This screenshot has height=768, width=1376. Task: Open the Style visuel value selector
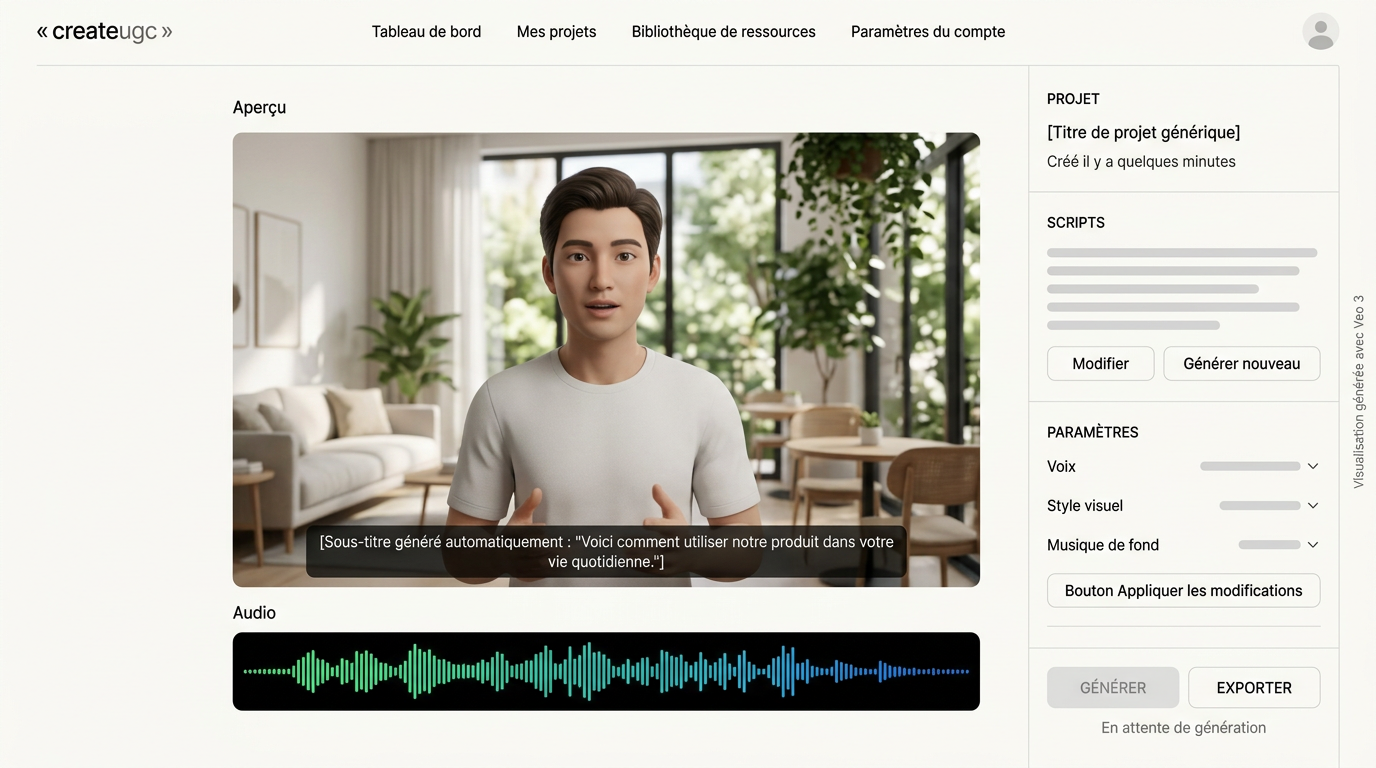click(1260, 505)
